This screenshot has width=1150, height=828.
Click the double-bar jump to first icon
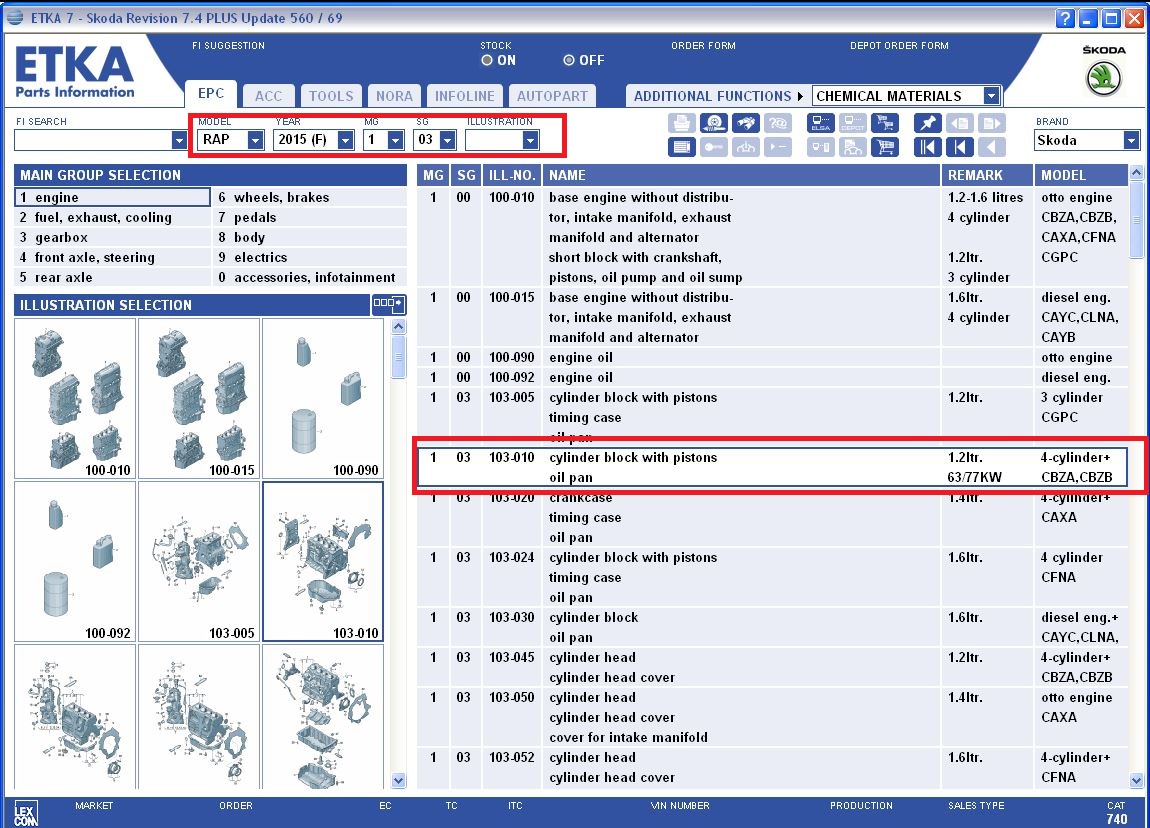tap(928, 147)
